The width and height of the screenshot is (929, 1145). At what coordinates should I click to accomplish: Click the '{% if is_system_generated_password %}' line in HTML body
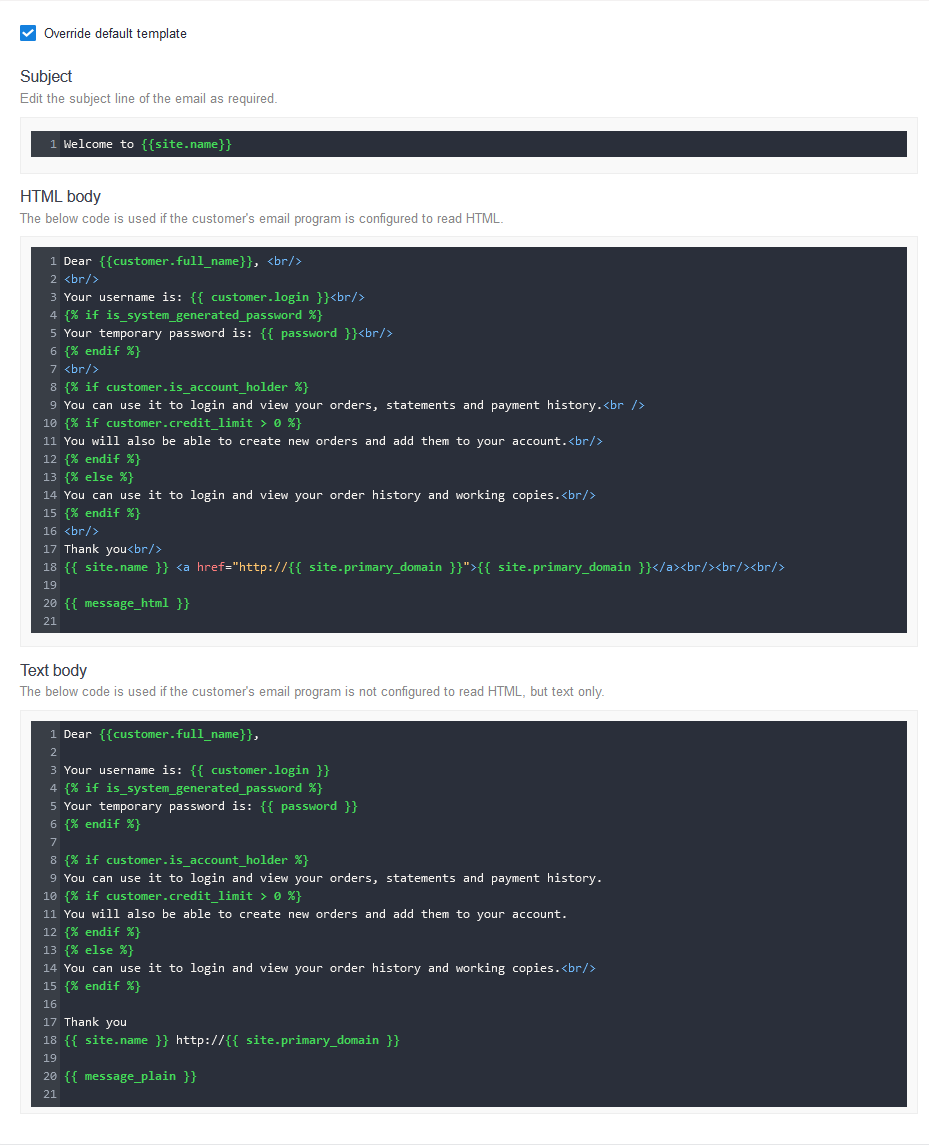point(194,315)
